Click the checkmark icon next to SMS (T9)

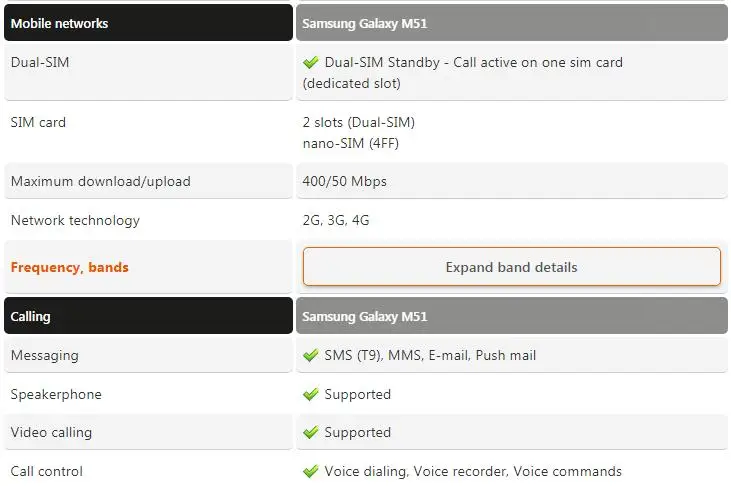pos(310,355)
